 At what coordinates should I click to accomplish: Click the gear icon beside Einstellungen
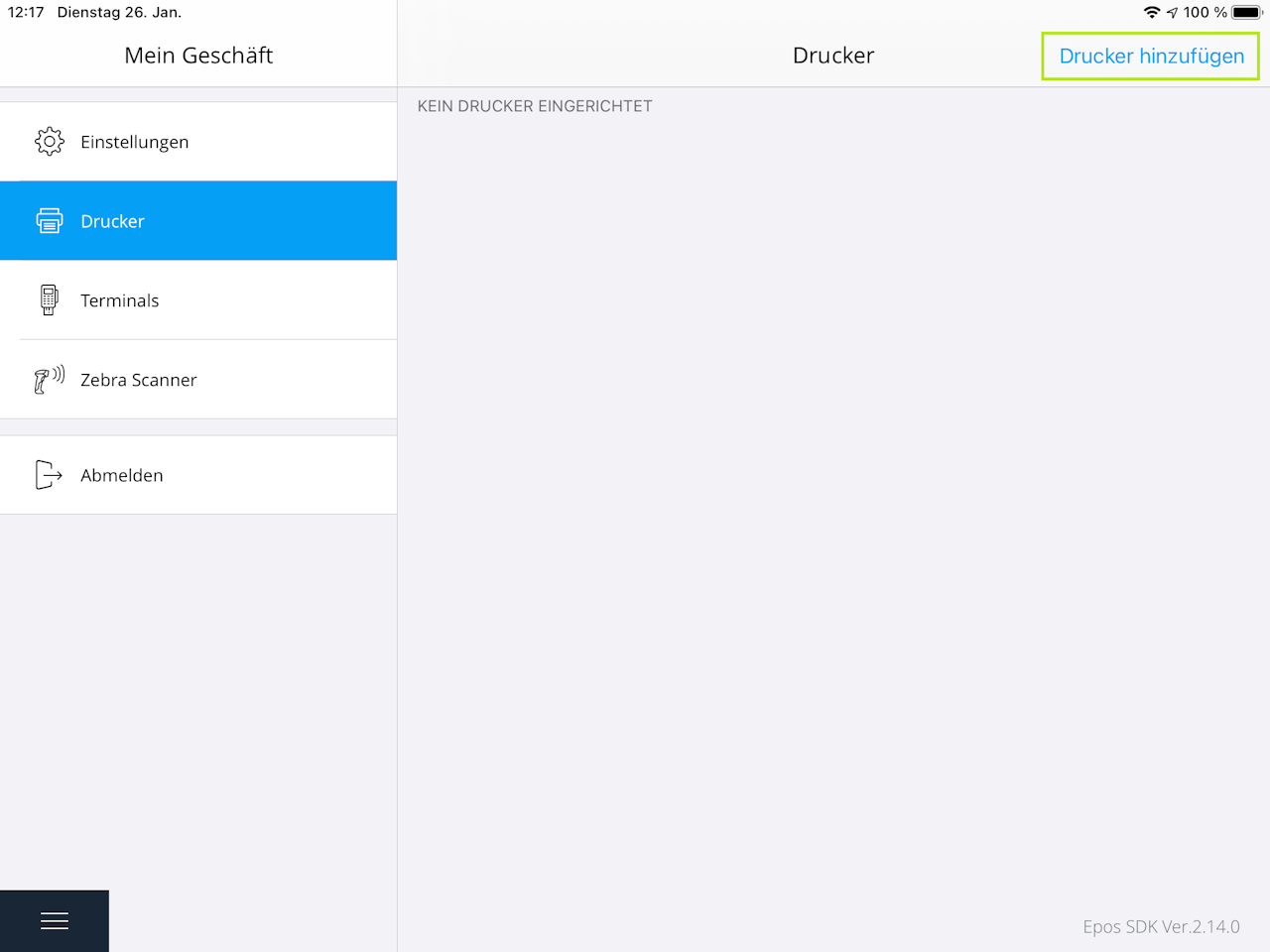tap(49, 142)
